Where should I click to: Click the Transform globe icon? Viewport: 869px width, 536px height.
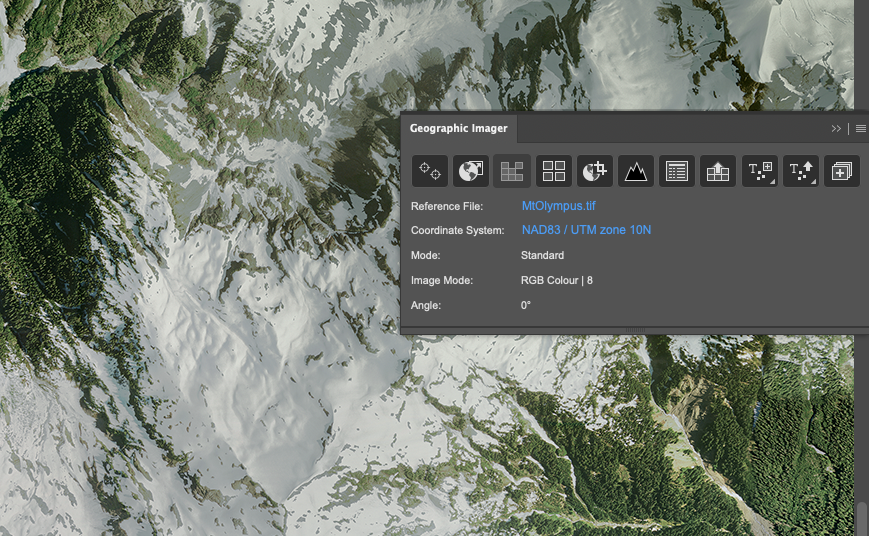click(471, 171)
